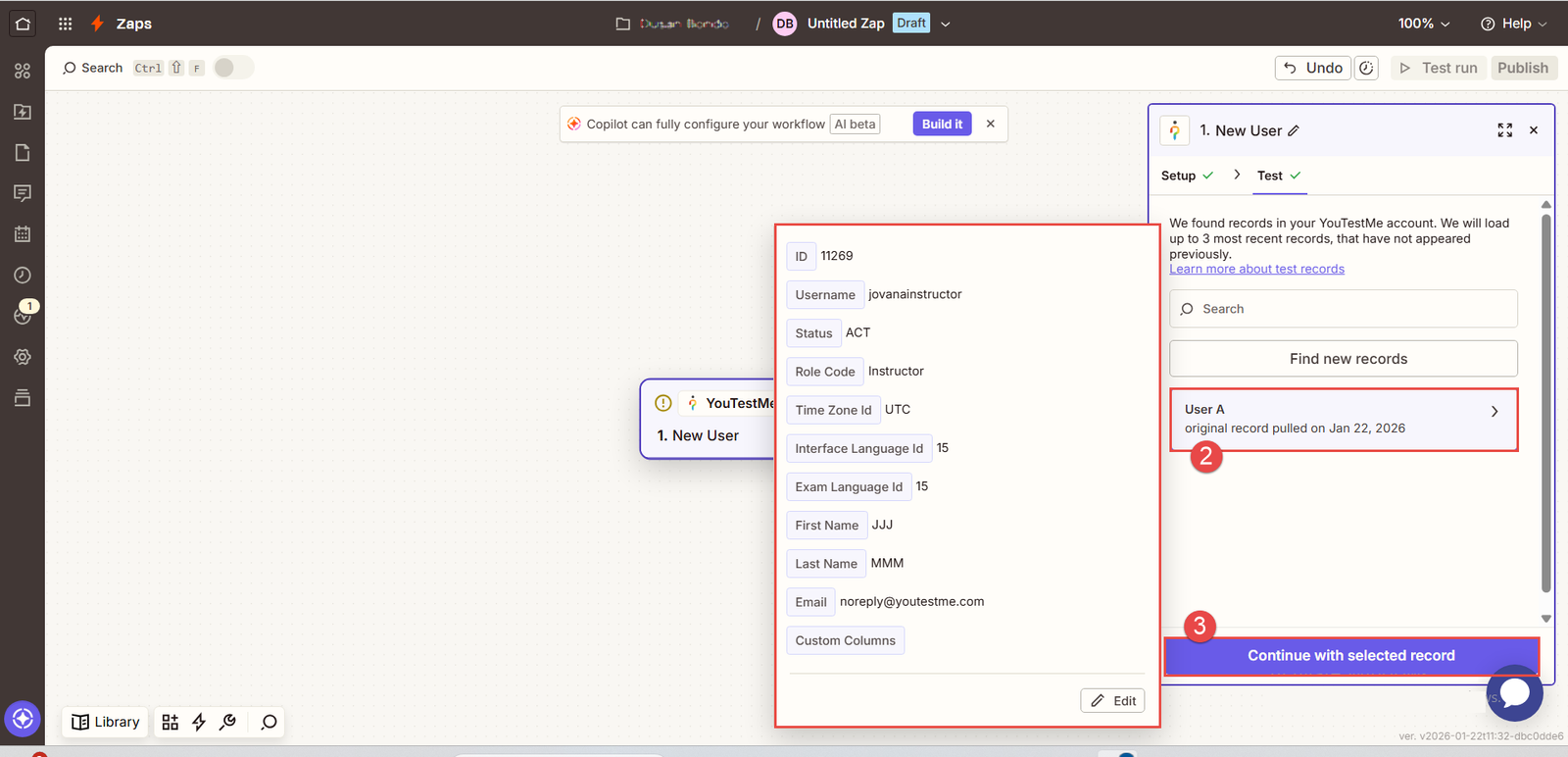Open the 100% zoom level dropdown
This screenshot has height=757, width=1568.
1423,24
